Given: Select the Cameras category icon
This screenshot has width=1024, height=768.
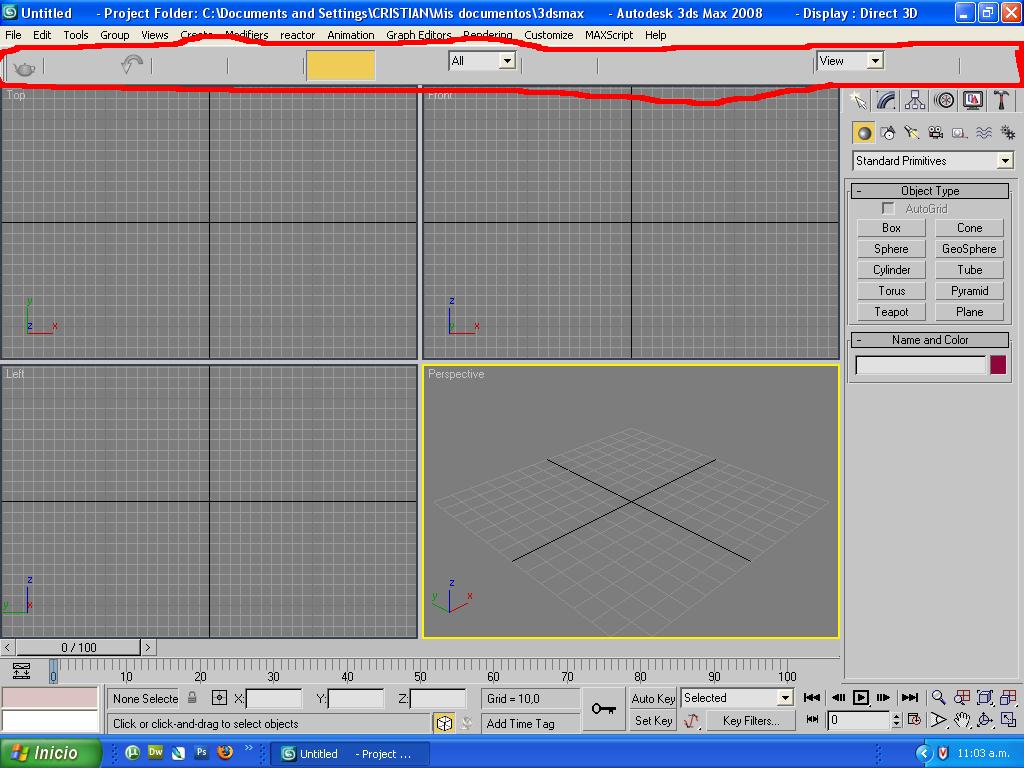Looking at the screenshot, I should coord(936,133).
